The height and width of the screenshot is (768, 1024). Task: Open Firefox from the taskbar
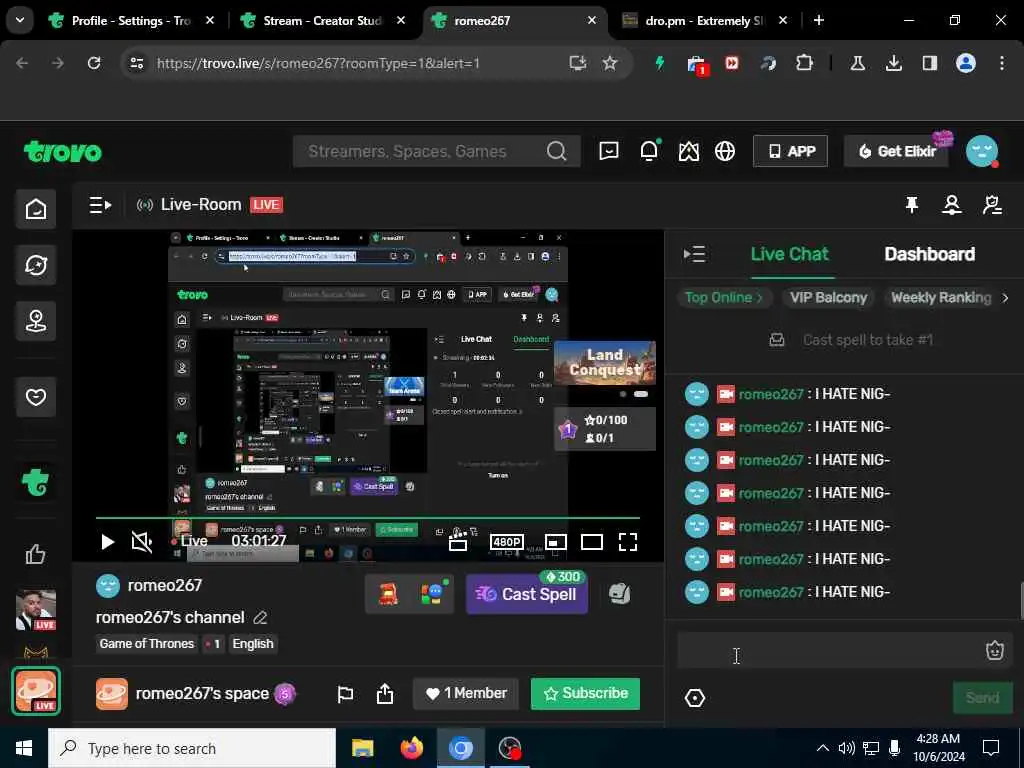[x=411, y=748]
